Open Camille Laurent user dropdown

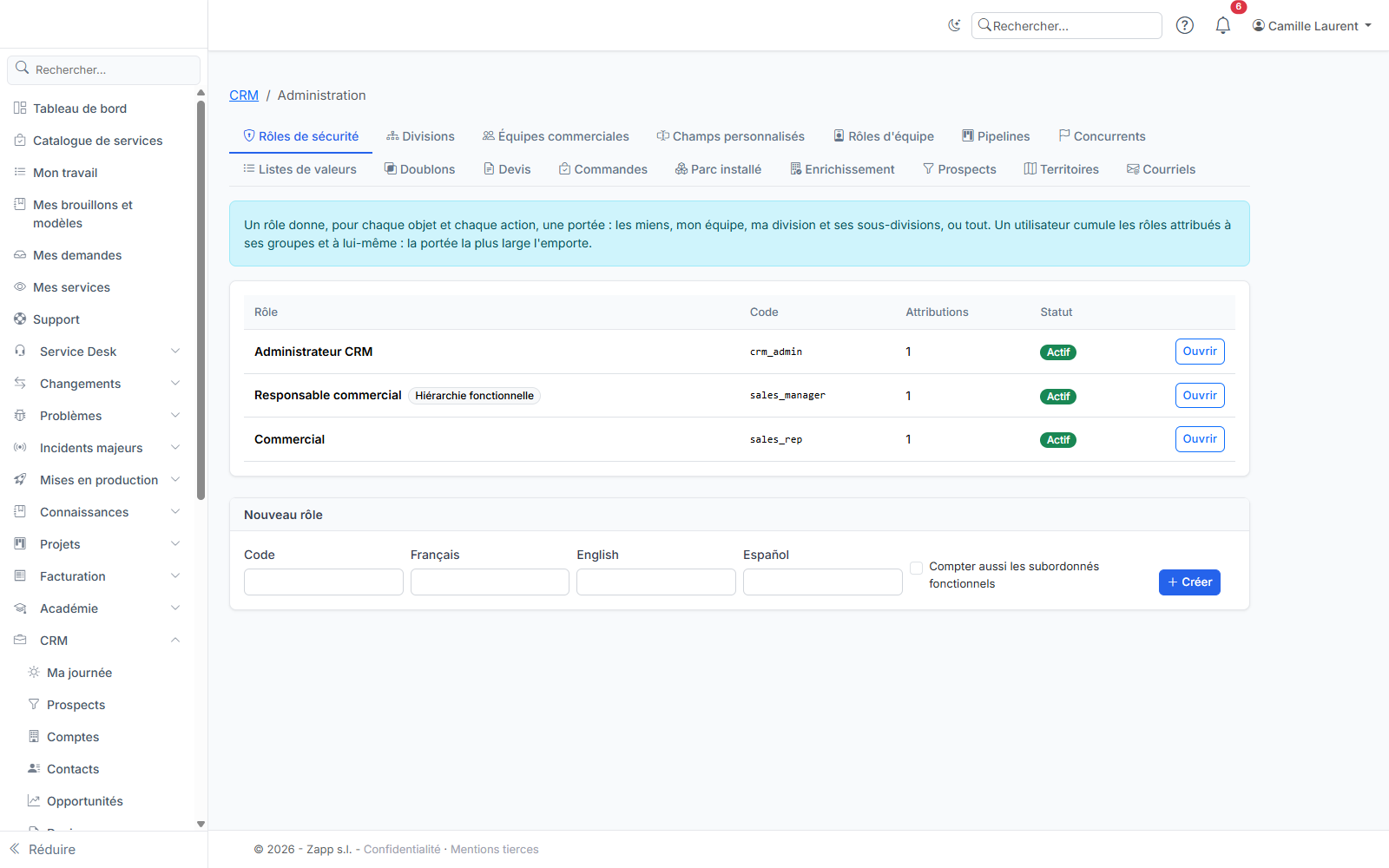[x=1312, y=26]
